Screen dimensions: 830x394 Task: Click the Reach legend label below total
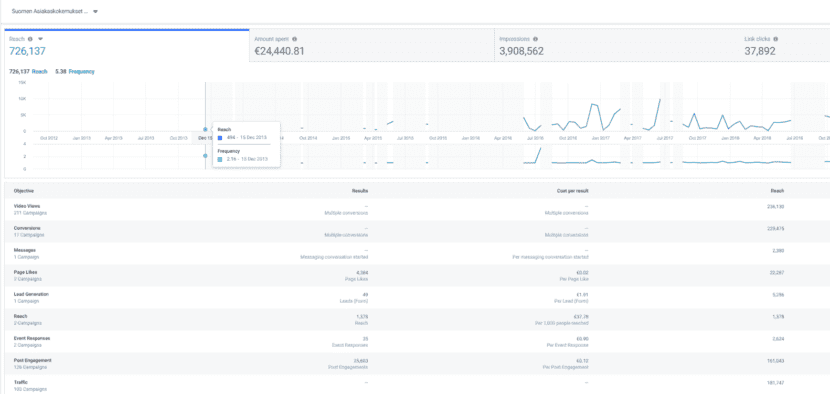tap(40, 71)
